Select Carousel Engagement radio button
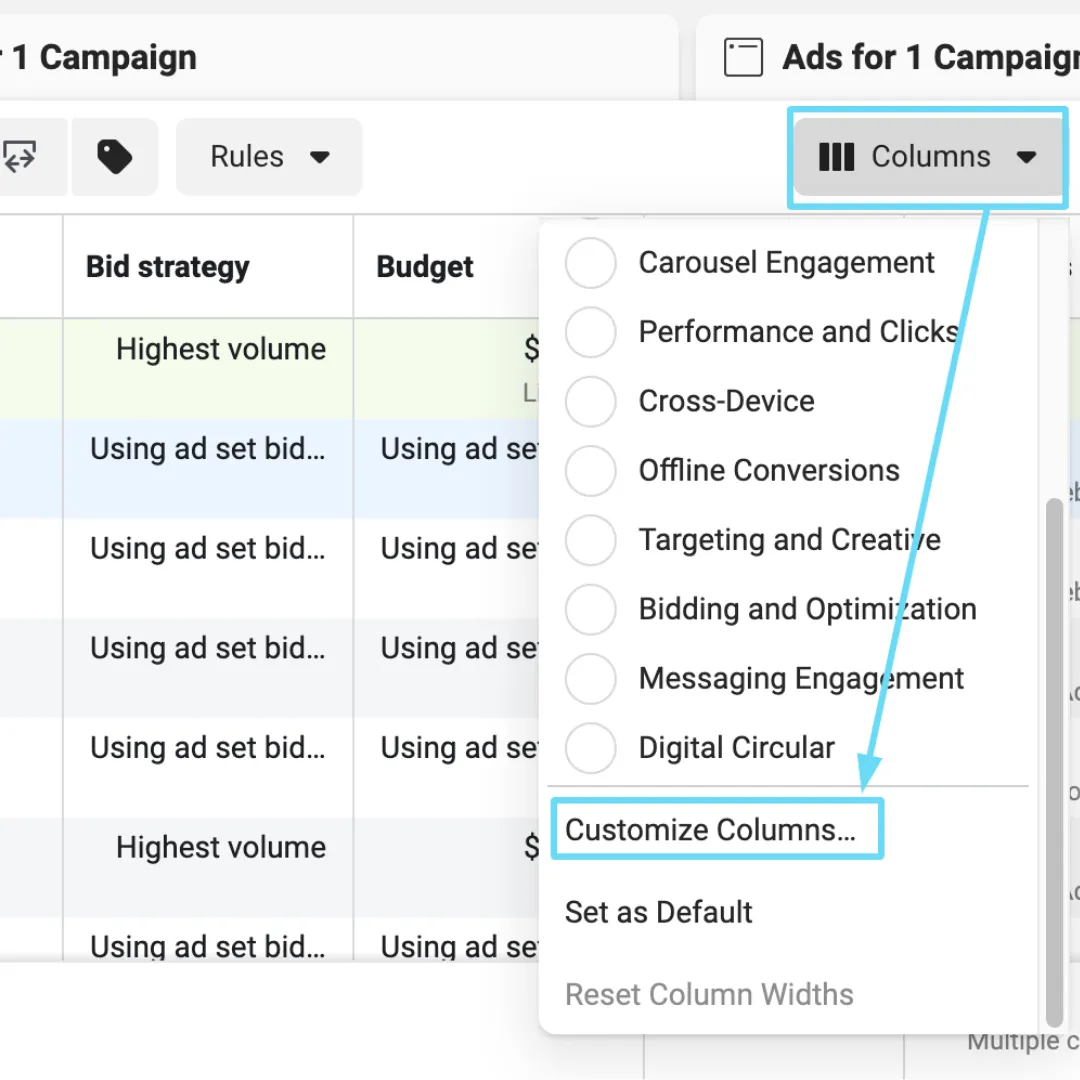The image size is (1080, 1080). coord(591,263)
